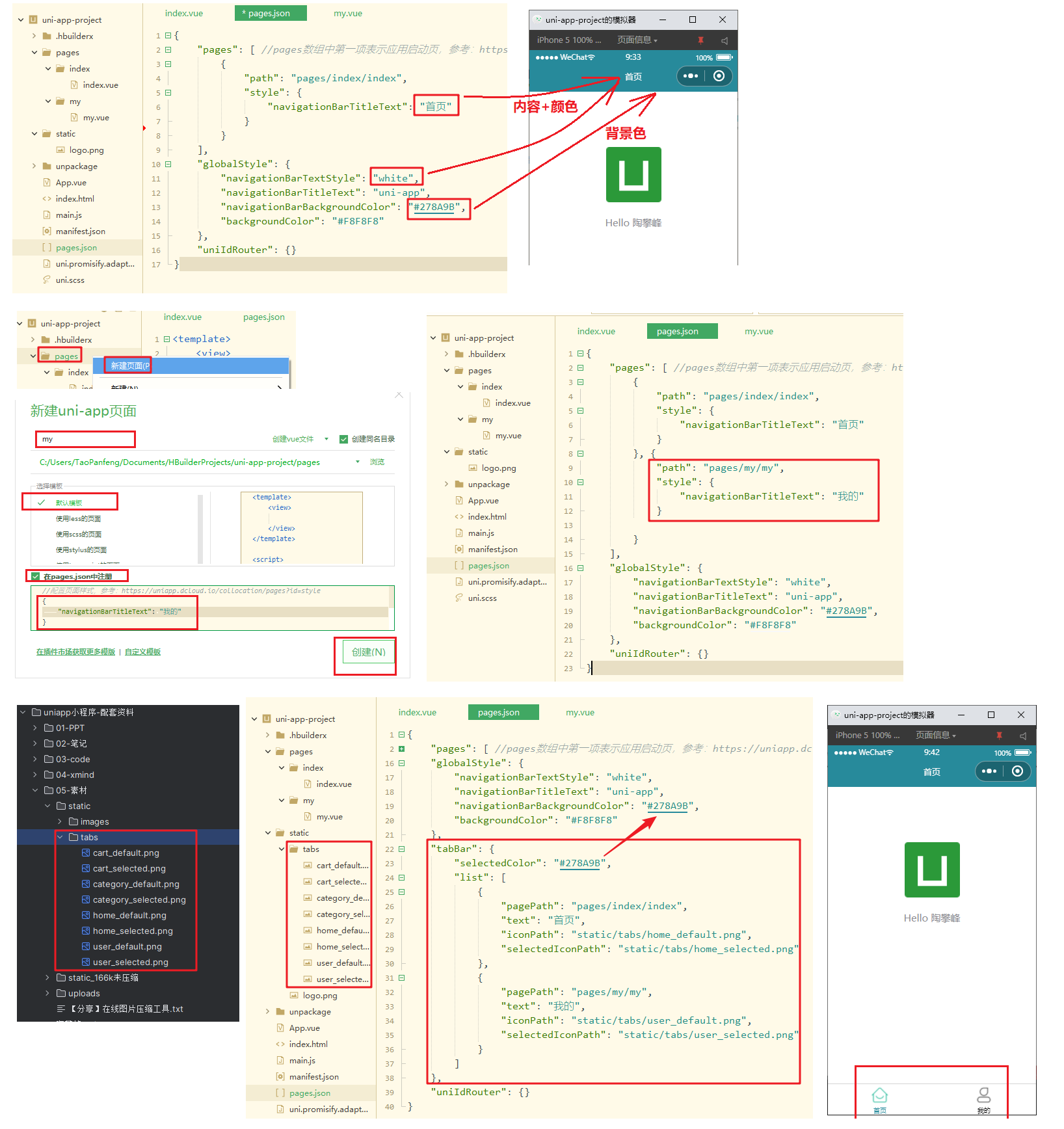Mute via speaker icon in 9:42 simulator

point(1022,736)
